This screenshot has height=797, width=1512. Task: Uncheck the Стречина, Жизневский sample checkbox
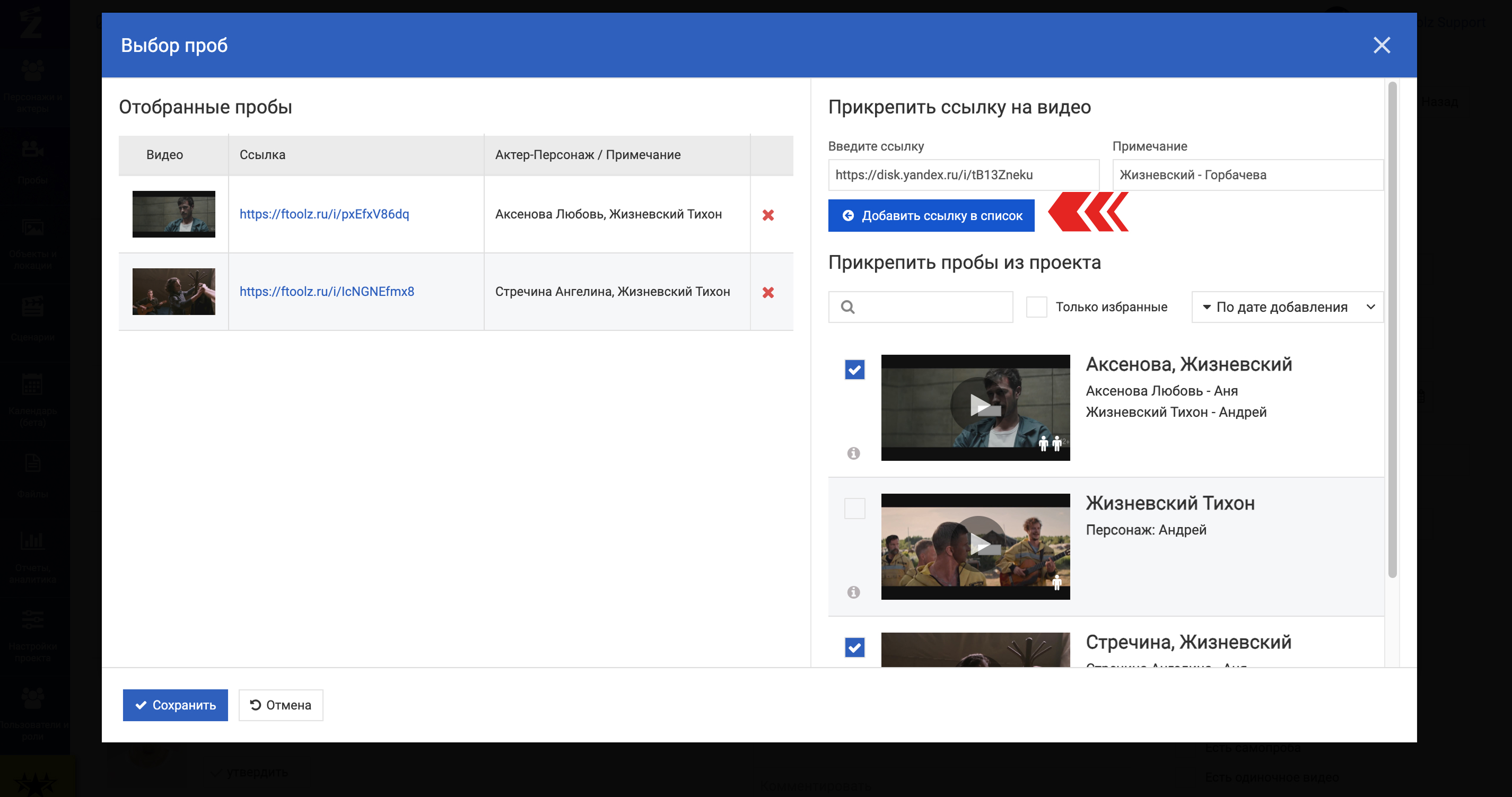[x=854, y=647]
